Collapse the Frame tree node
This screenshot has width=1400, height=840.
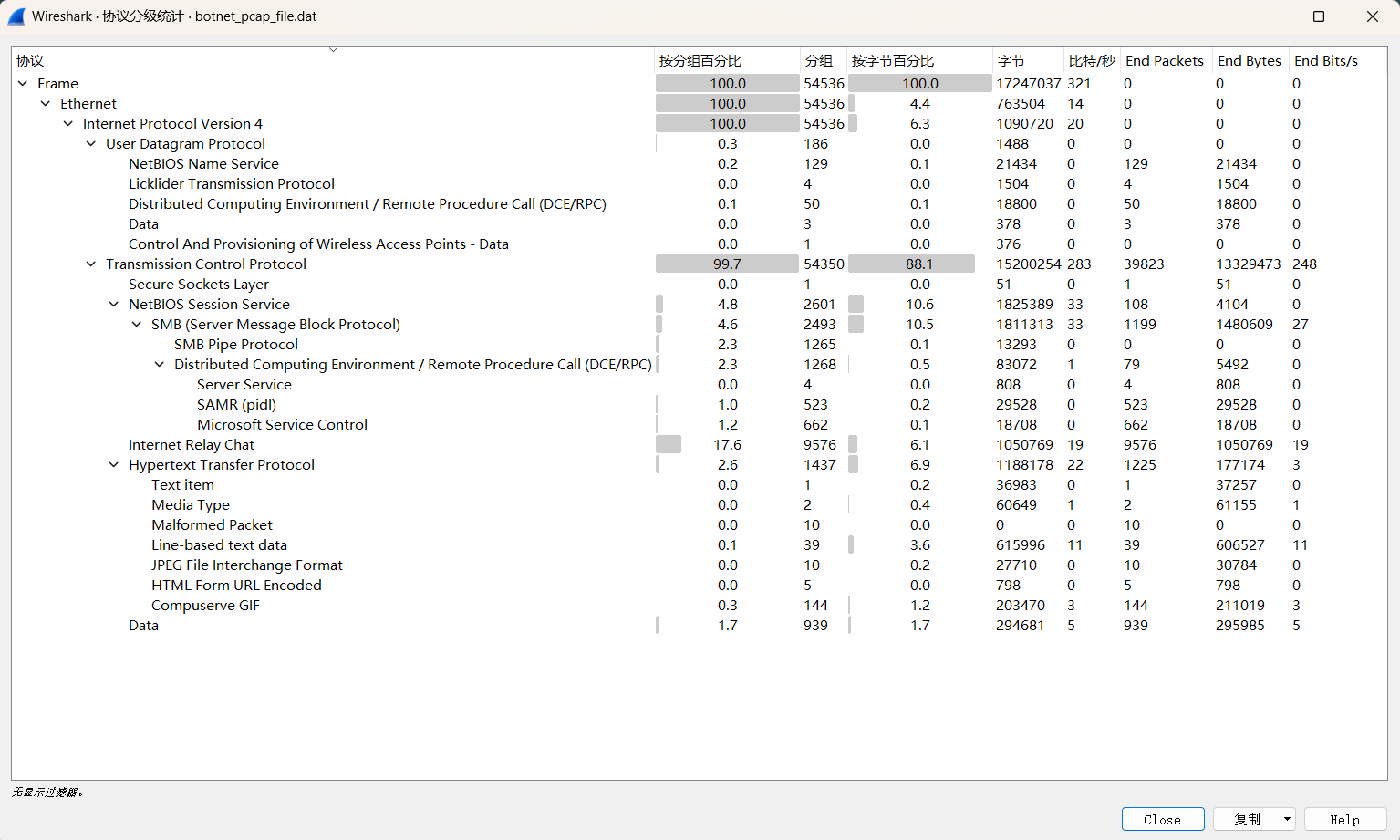tap(23, 84)
